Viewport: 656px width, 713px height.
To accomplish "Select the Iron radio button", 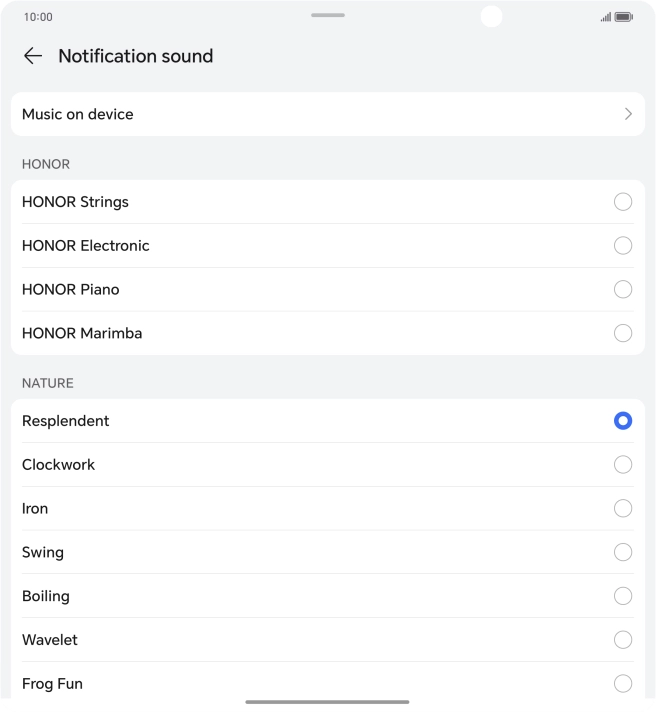I will (x=623, y=509).
